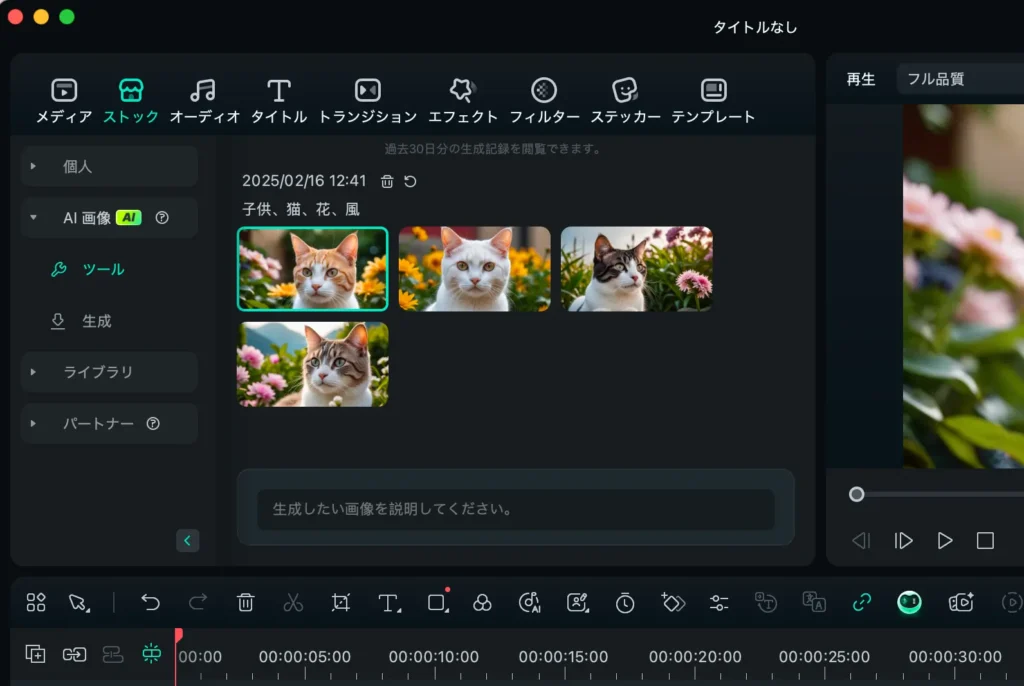This screenshot has height=686, width=1024.
Task: Toggle the green magnetic snap icon on timeline
Action: tap(151, 654)
